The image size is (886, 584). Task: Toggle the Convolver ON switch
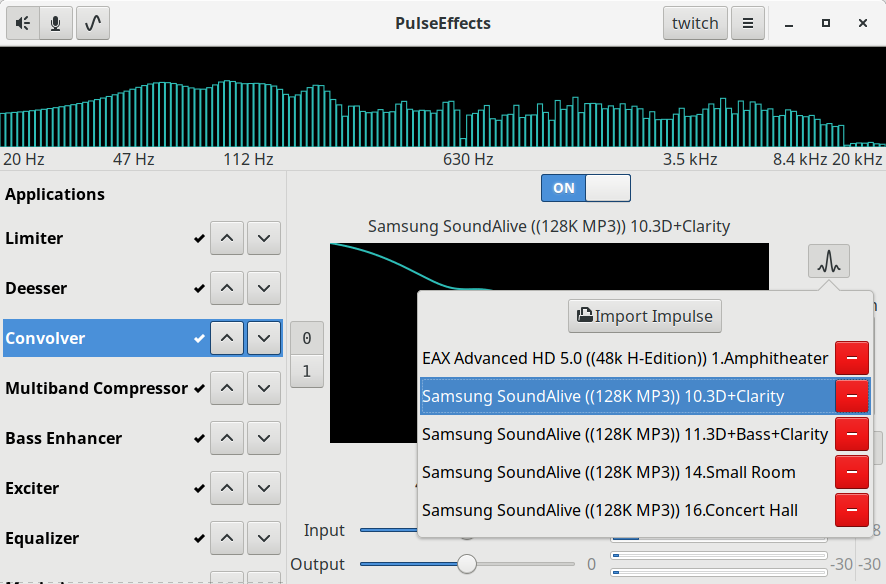point(585,188)
